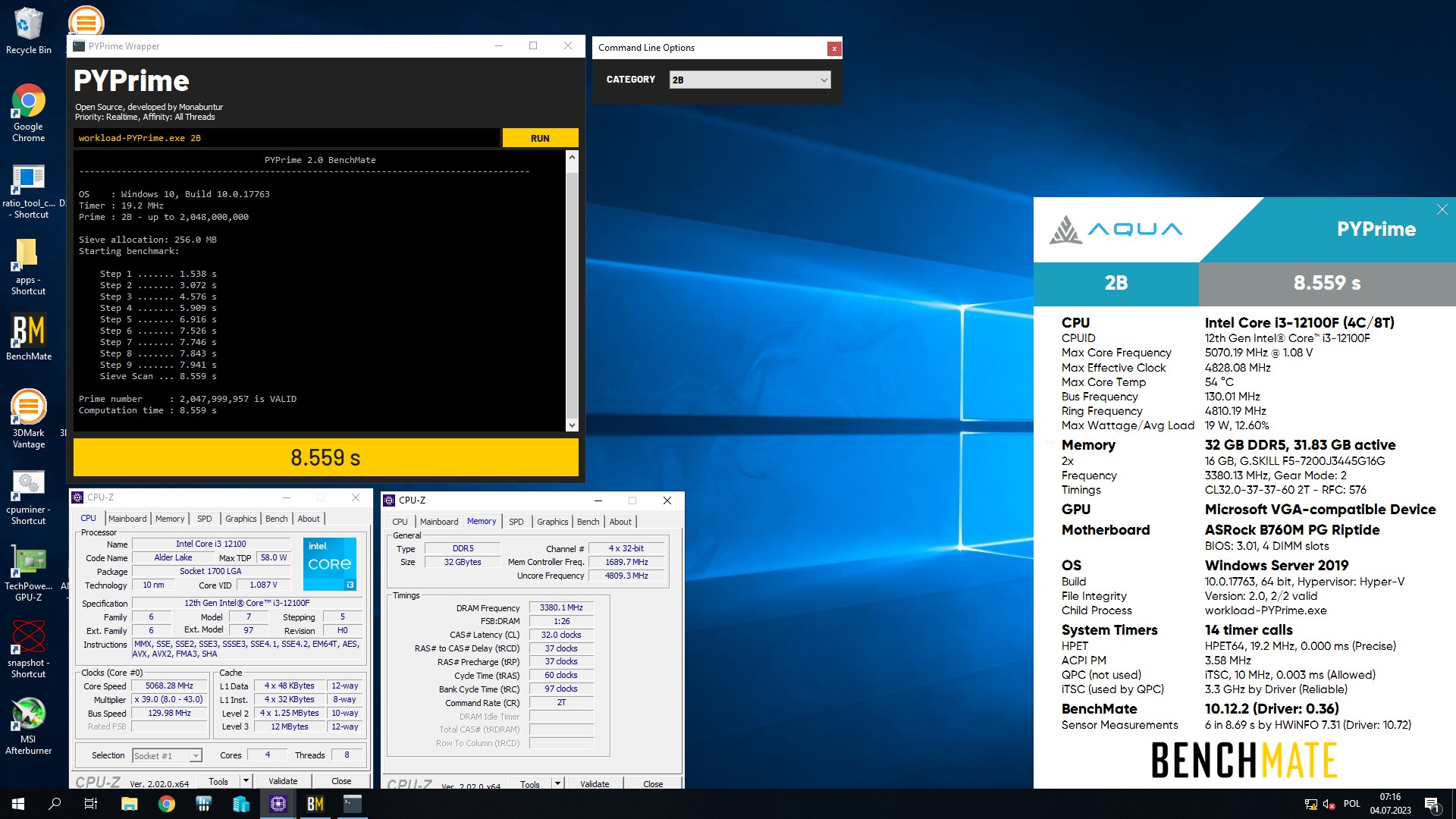Open Mainboard tab in left CPU-Z
1456x819 pixels.
click(127, 519)
